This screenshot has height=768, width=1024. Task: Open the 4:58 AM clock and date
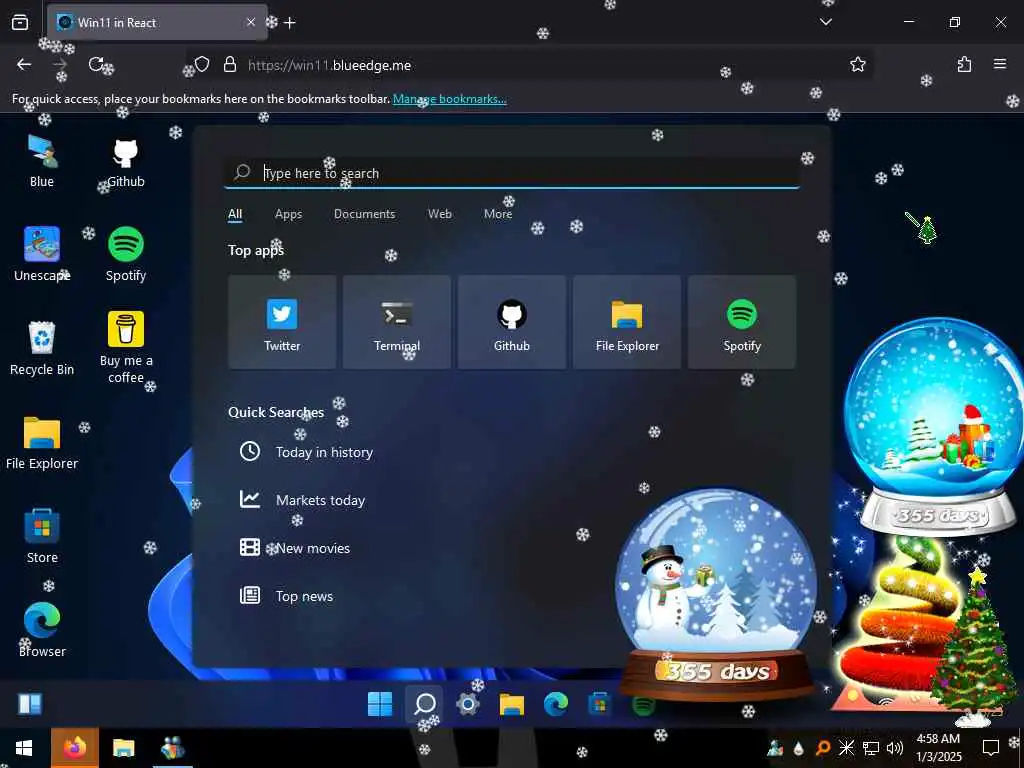pos(938,748)
